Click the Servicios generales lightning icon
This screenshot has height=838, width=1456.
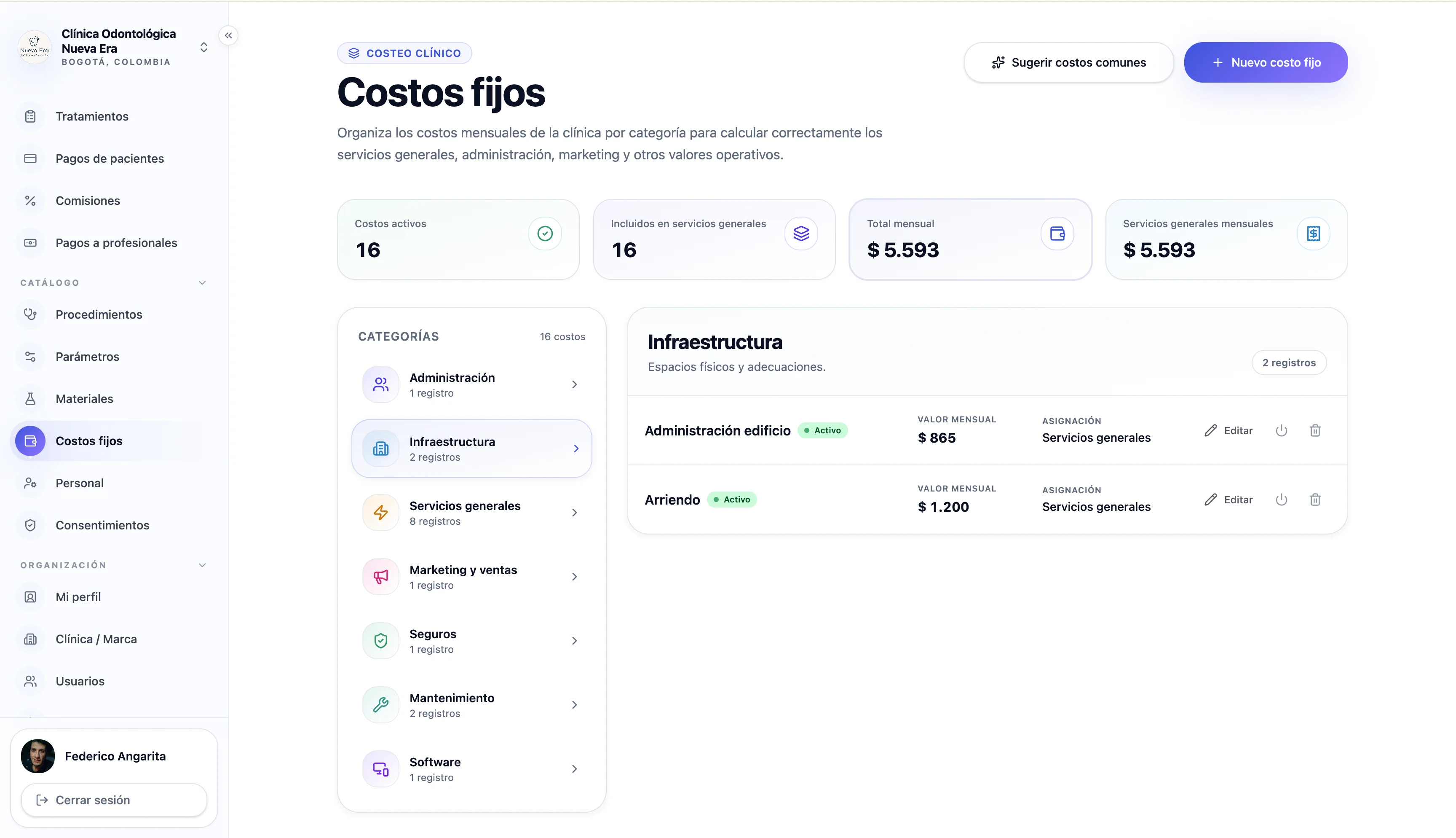point(381,512)
